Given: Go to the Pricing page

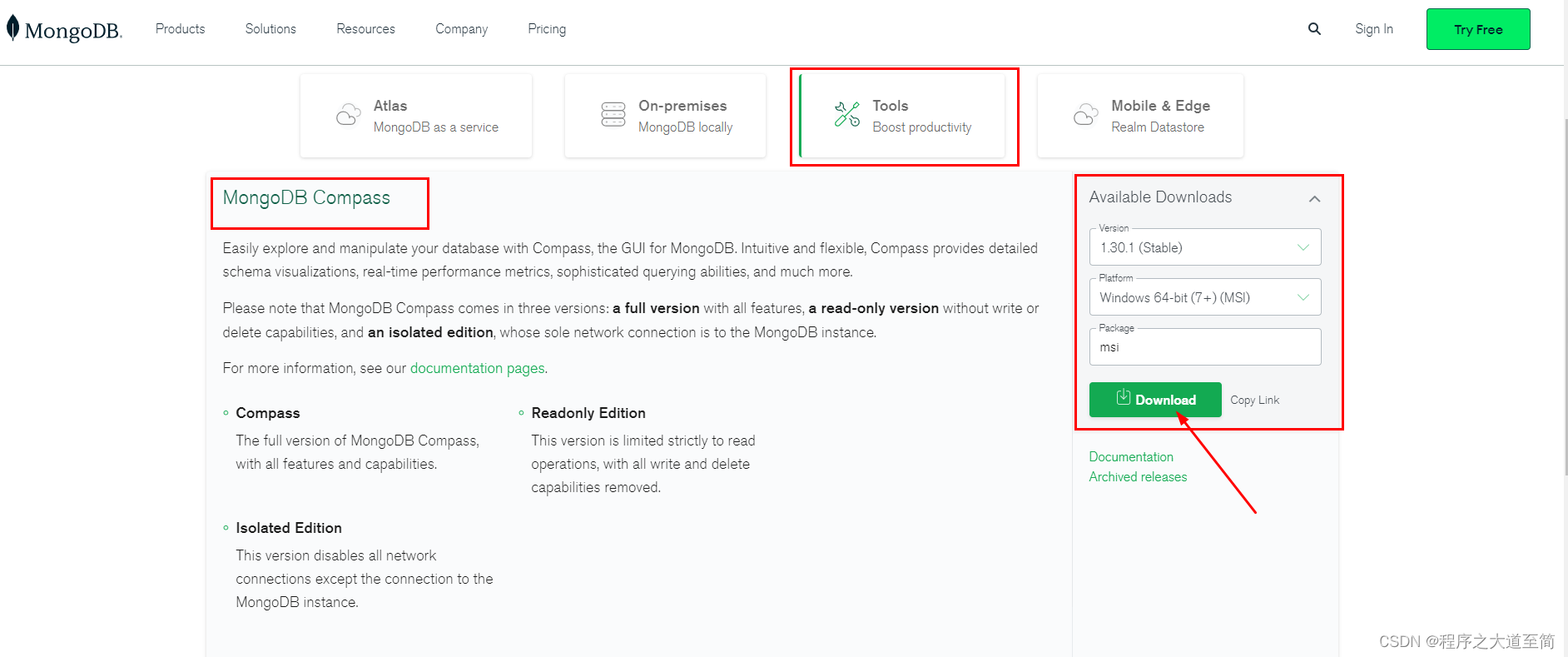Looking at the screenshot, I should (x=547, y=29).
